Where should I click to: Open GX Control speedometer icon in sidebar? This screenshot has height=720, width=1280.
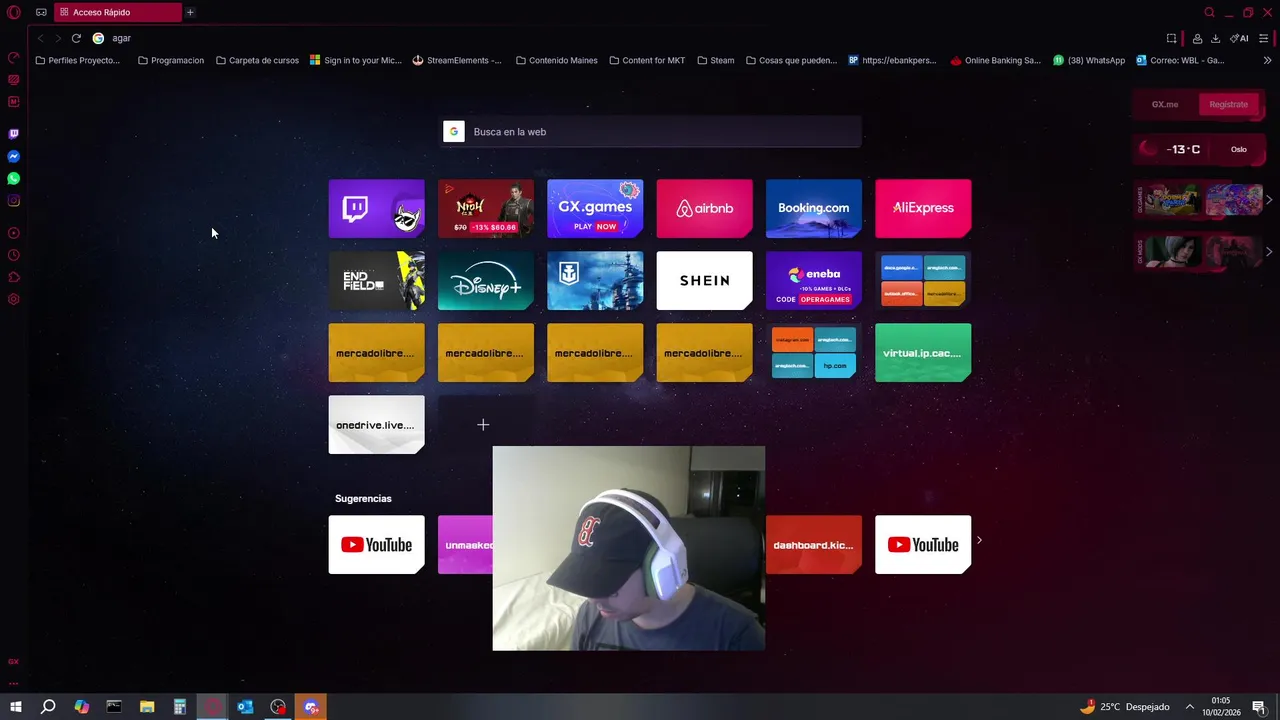14,57
